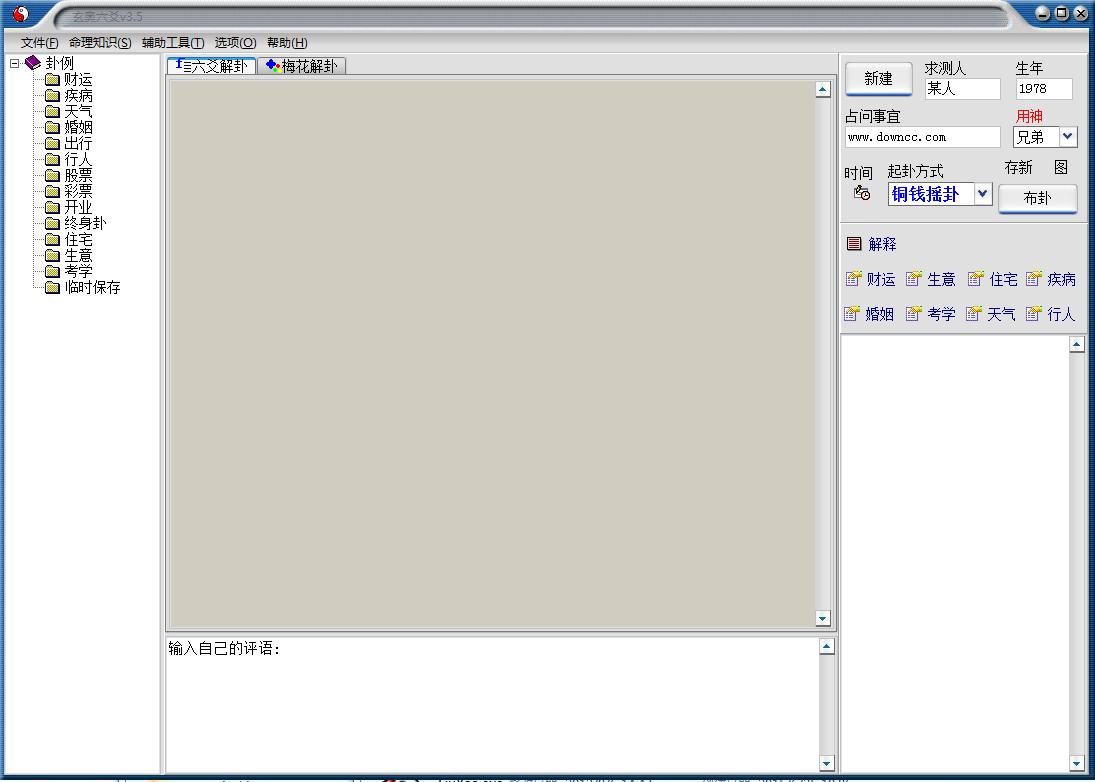Select the 彩票 folder icon

coord(52,191)
